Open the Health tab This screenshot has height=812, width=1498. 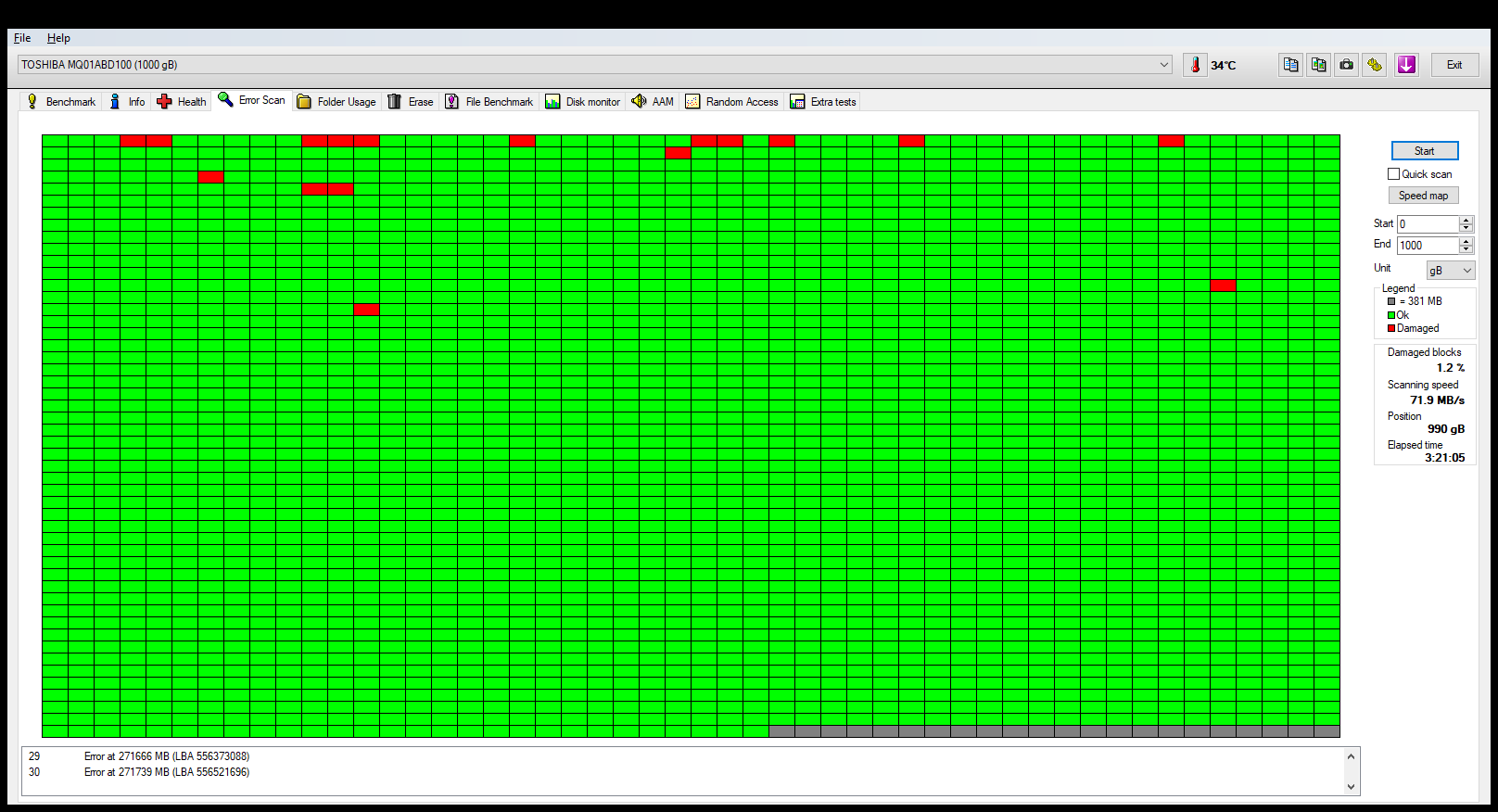(x=182, y=102)
